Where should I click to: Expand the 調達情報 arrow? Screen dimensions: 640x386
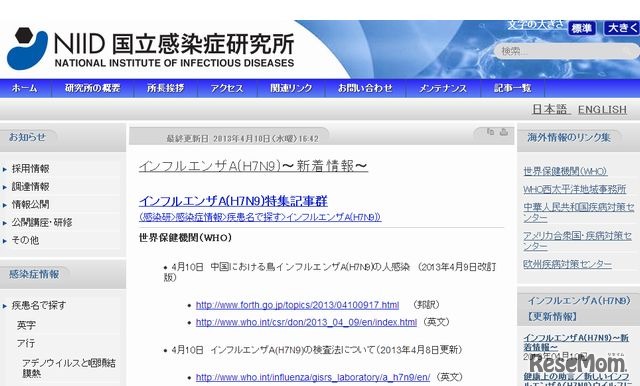[x=5, y=187]
